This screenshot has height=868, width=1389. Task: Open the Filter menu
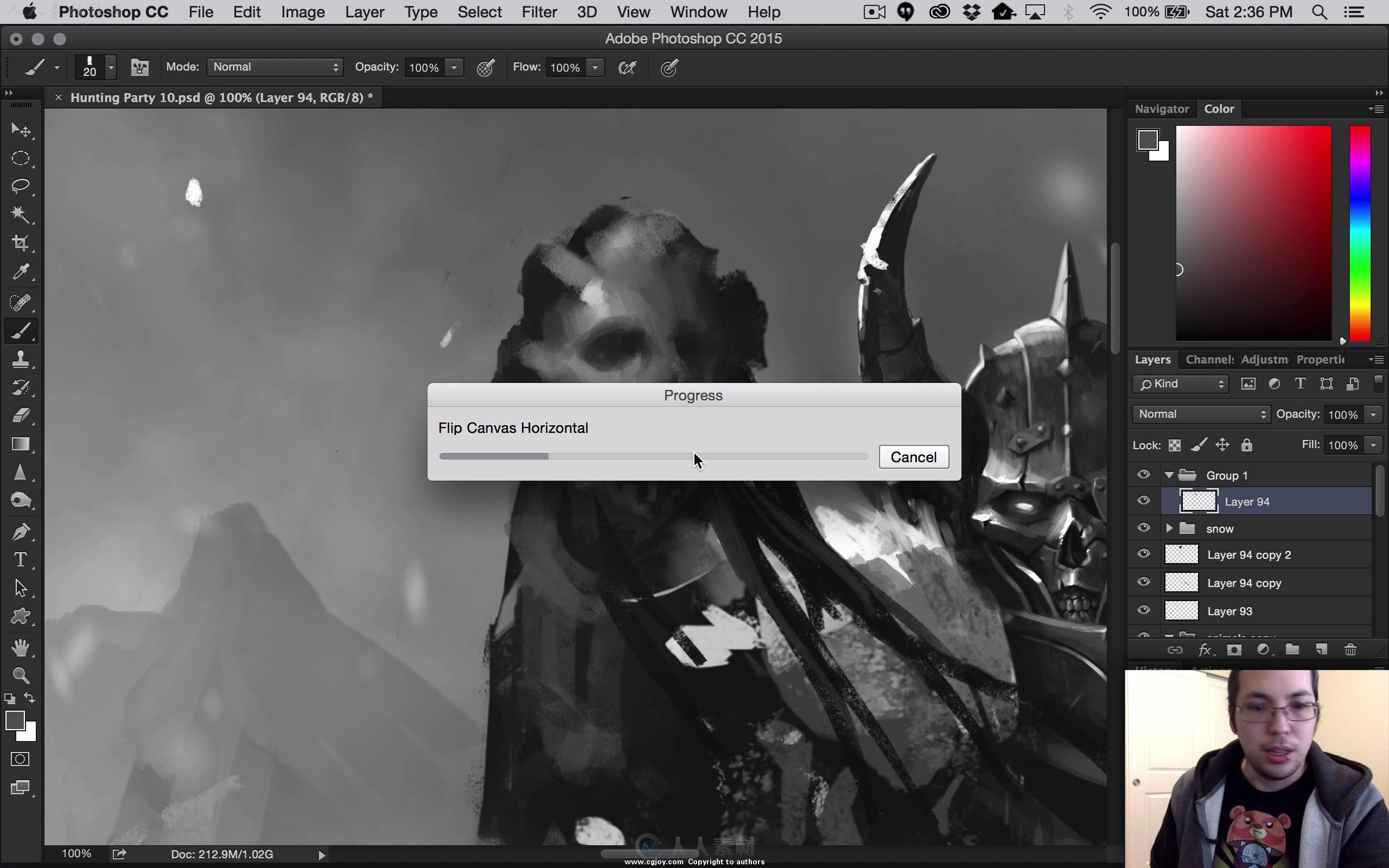pos(539,12)
